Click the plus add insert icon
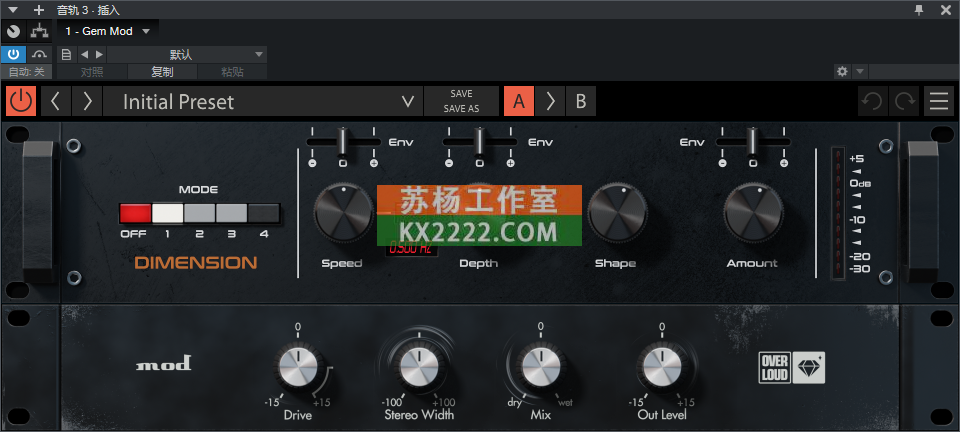Screen dimensions: 960x432 [39, 10]
